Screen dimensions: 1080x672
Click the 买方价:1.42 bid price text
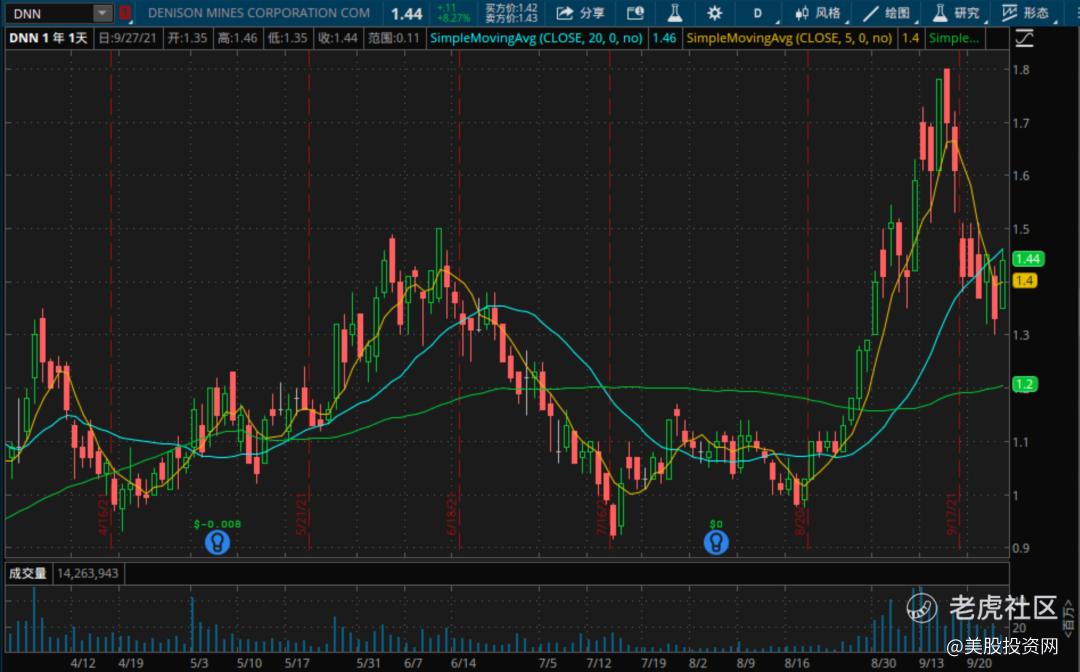click(511, 8)
